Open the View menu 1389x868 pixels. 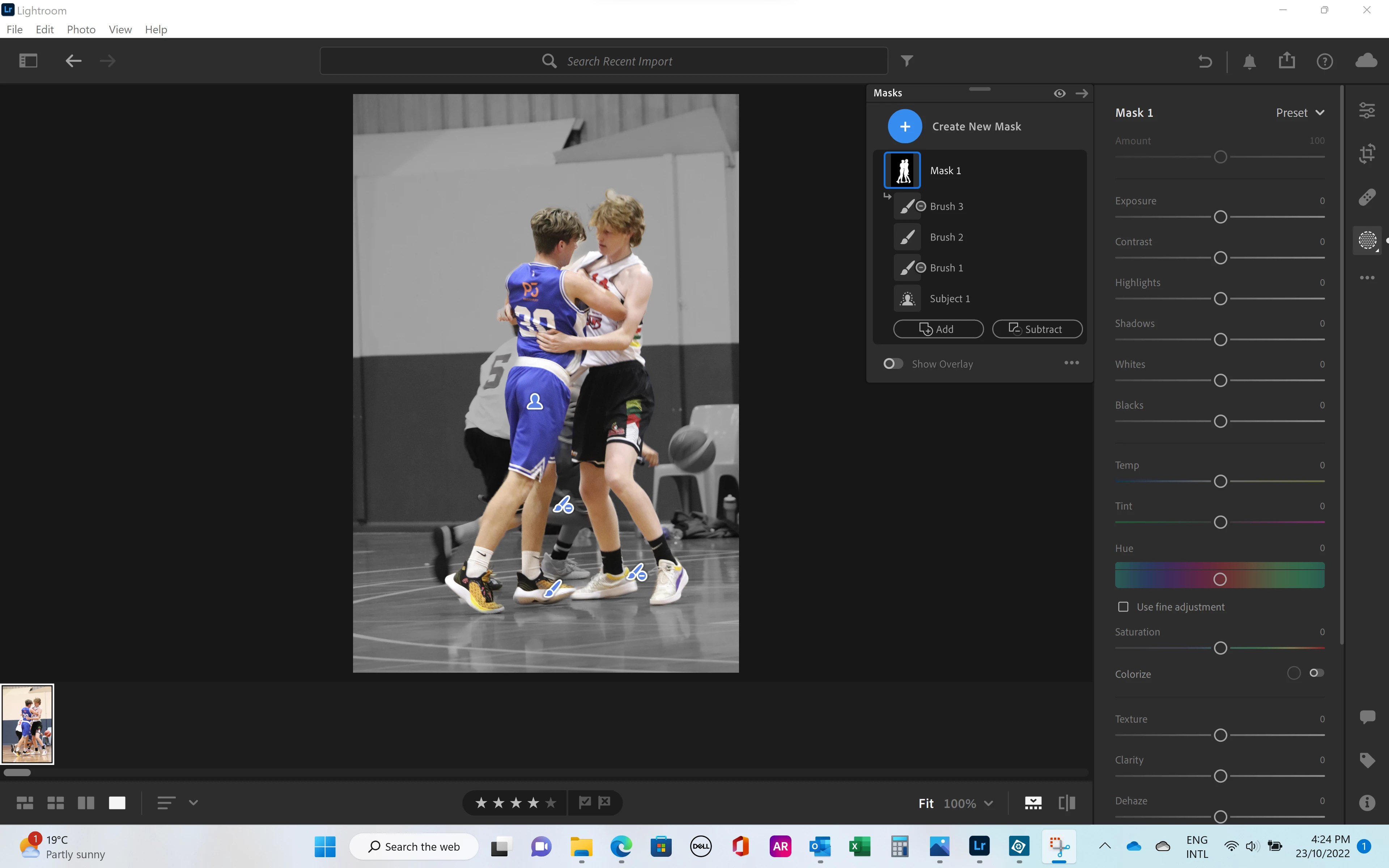(120, 29)
